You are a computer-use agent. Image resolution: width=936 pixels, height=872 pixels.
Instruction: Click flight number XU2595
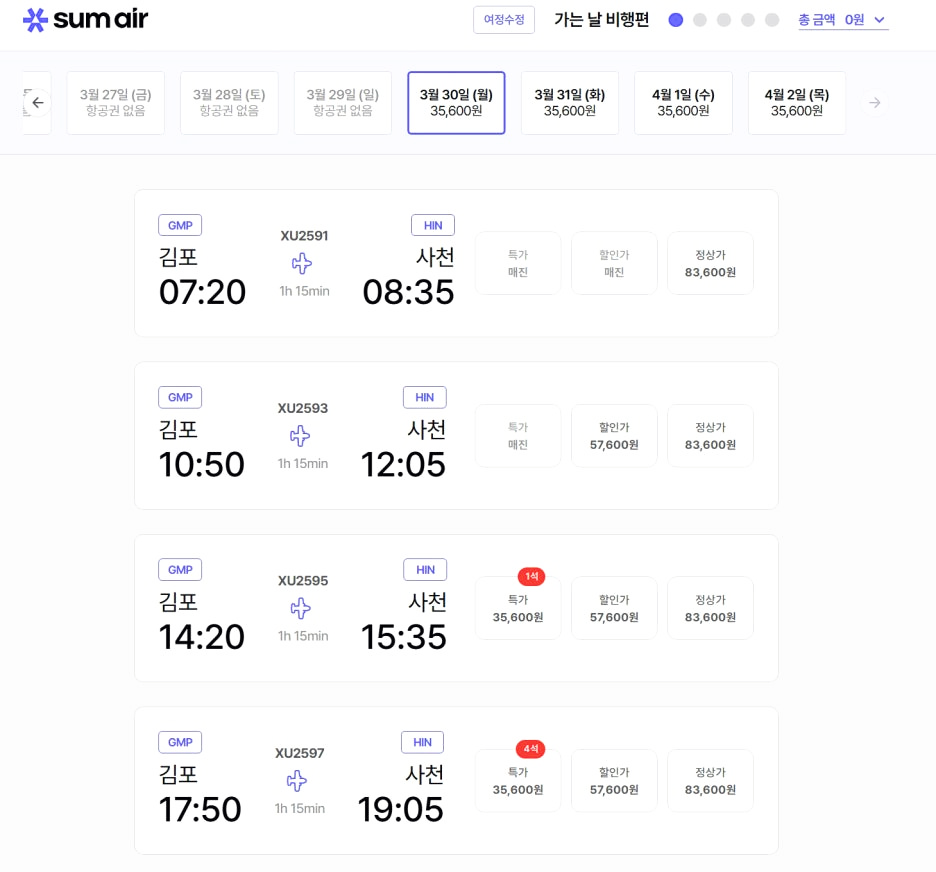coord(303,581)
